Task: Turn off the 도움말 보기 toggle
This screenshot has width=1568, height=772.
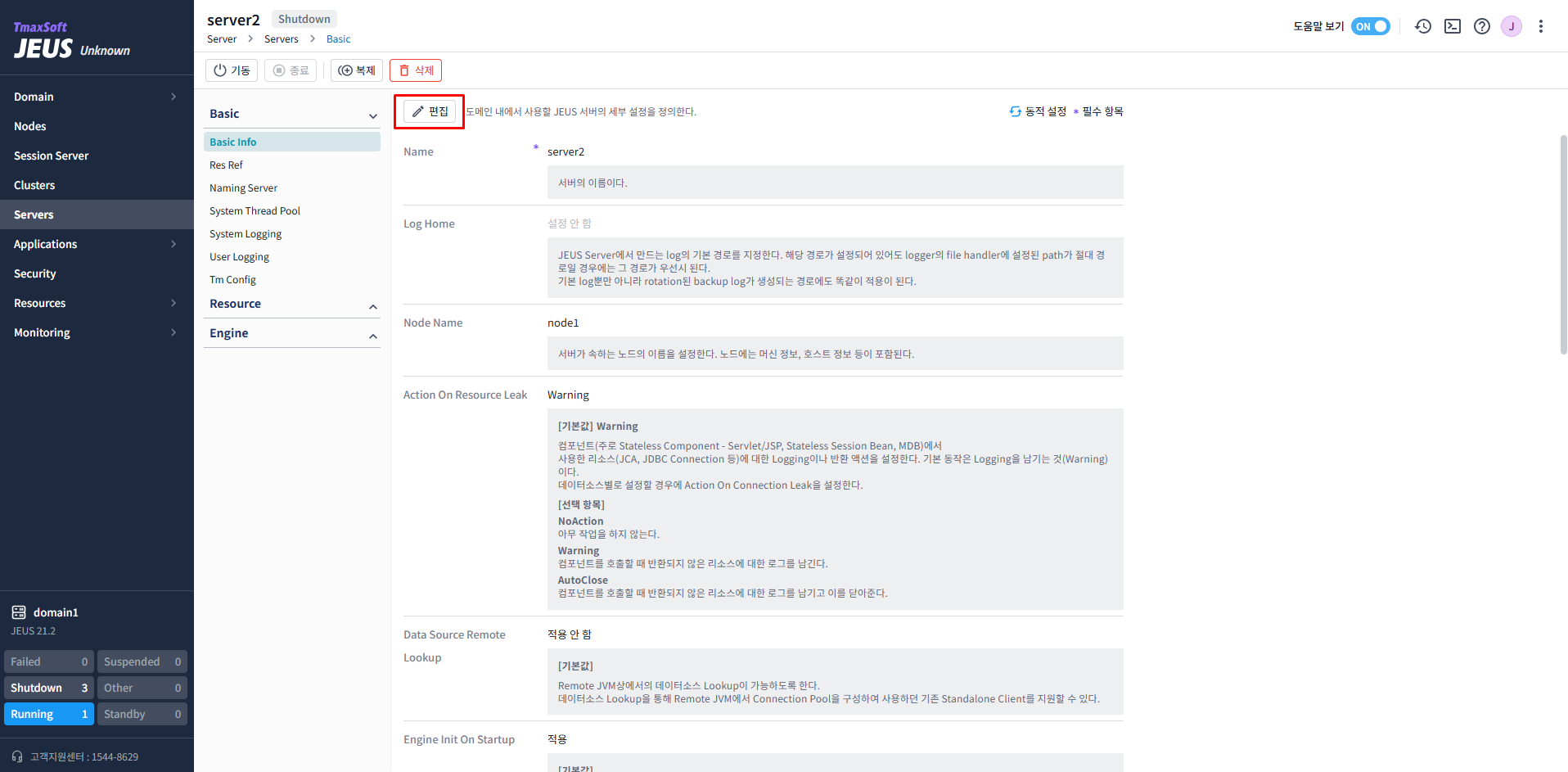Action: click(x=1370, y=25)
